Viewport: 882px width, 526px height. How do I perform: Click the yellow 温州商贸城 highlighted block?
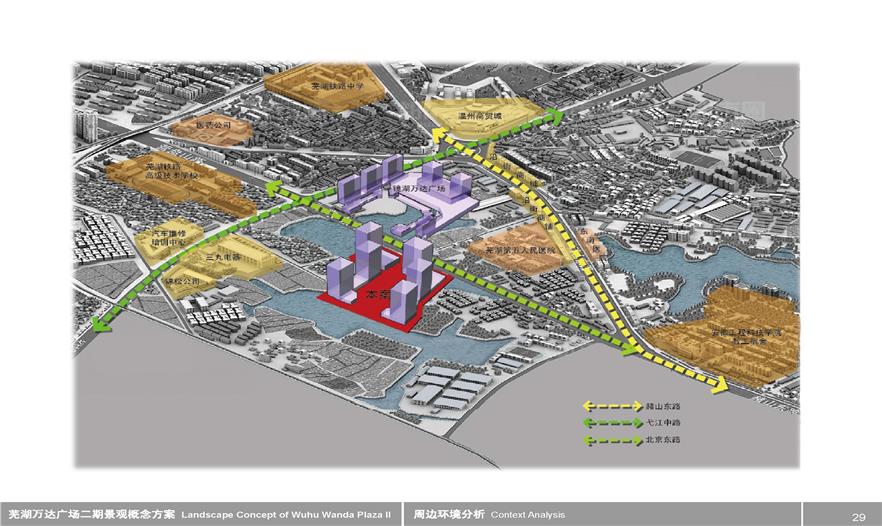pyautogui.click(x=478, y=114)
